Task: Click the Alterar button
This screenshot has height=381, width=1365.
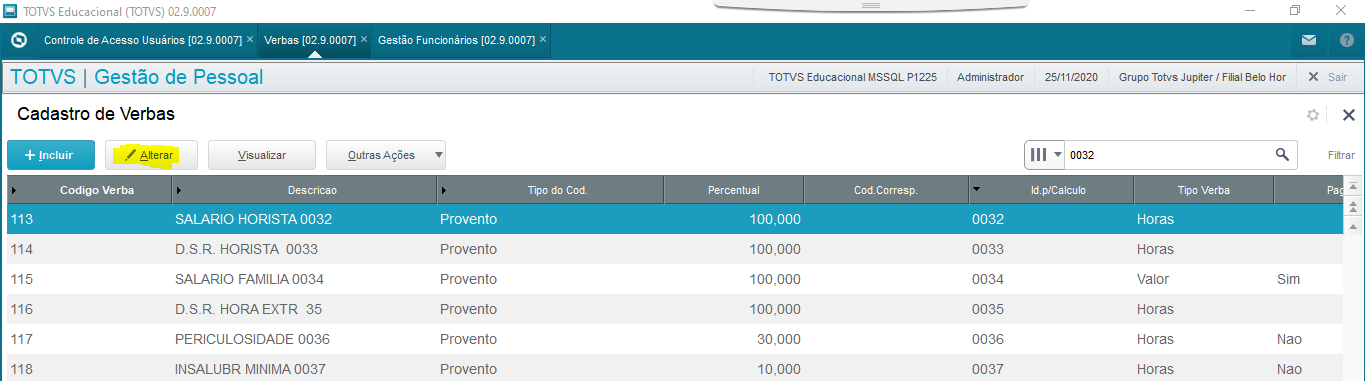Action: pyautogui.click(x=151, y=155)
